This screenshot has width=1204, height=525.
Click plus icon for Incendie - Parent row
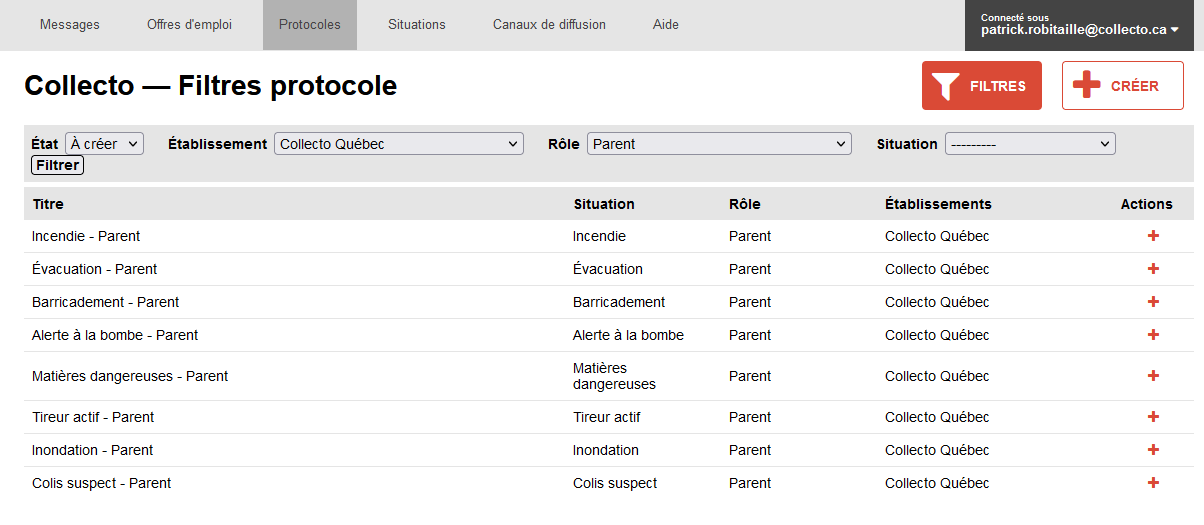coord(1153,236)
